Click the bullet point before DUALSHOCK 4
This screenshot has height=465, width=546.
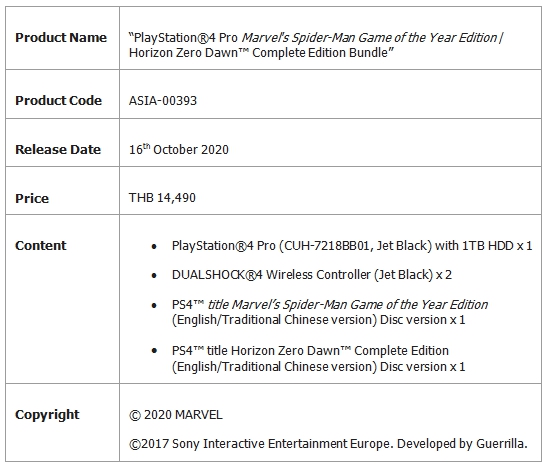tap(154, 276)
